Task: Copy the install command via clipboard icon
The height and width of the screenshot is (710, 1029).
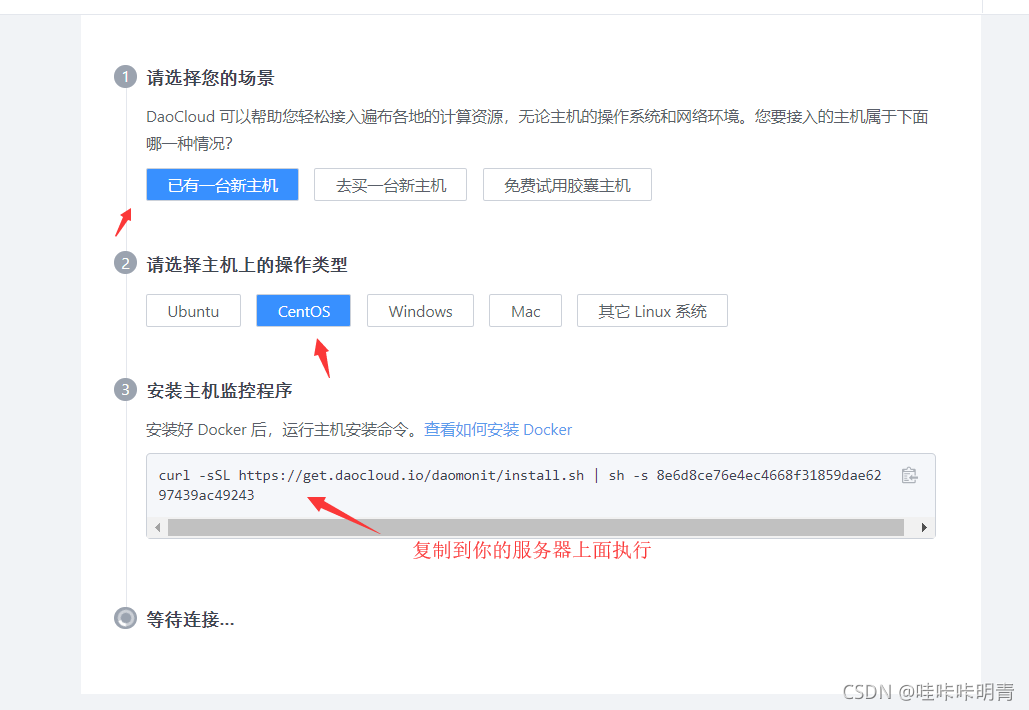Action: pyautogui.click(x=910, y=475)
